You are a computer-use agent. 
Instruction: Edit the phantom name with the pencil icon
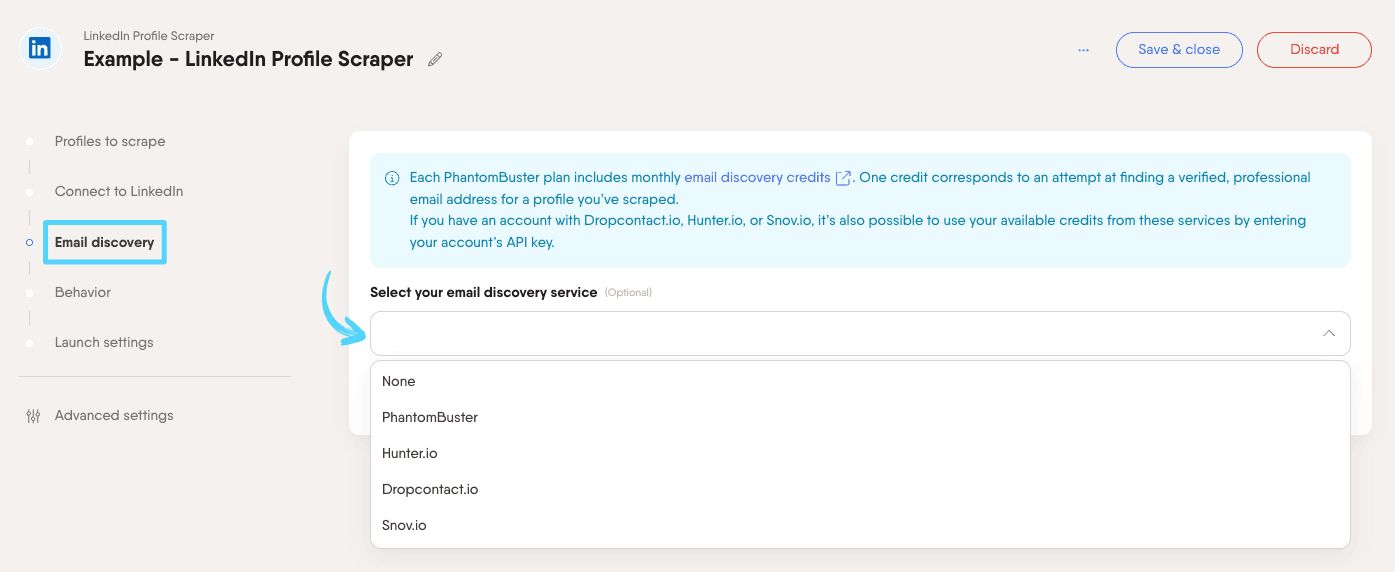coord(435,59)
